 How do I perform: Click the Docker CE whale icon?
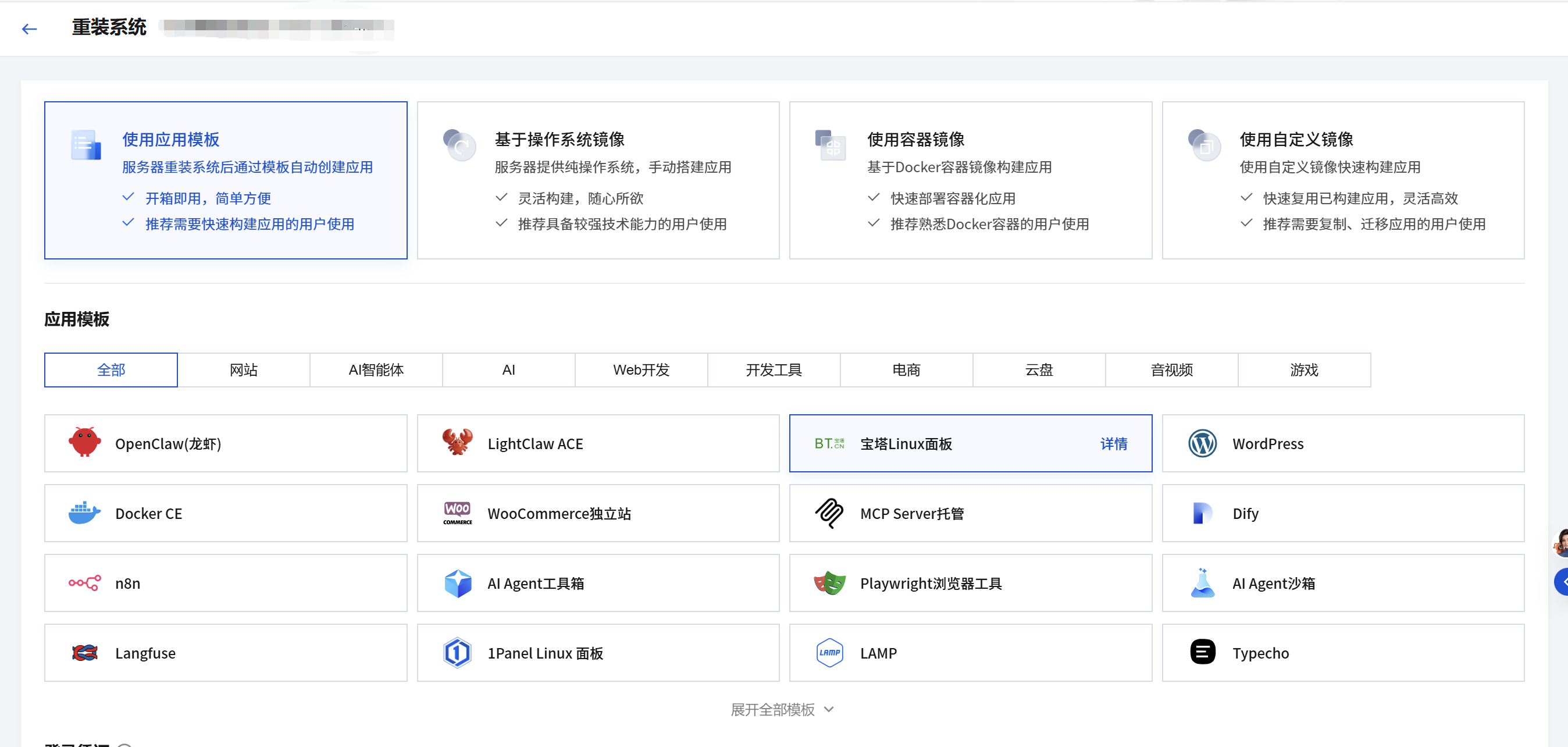tap(84, 513)
